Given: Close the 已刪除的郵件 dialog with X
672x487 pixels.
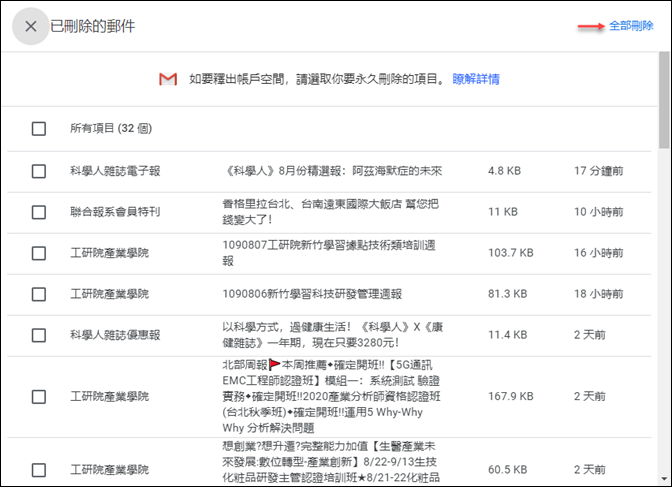Looking at the screenshot, I should coord(30,26).
